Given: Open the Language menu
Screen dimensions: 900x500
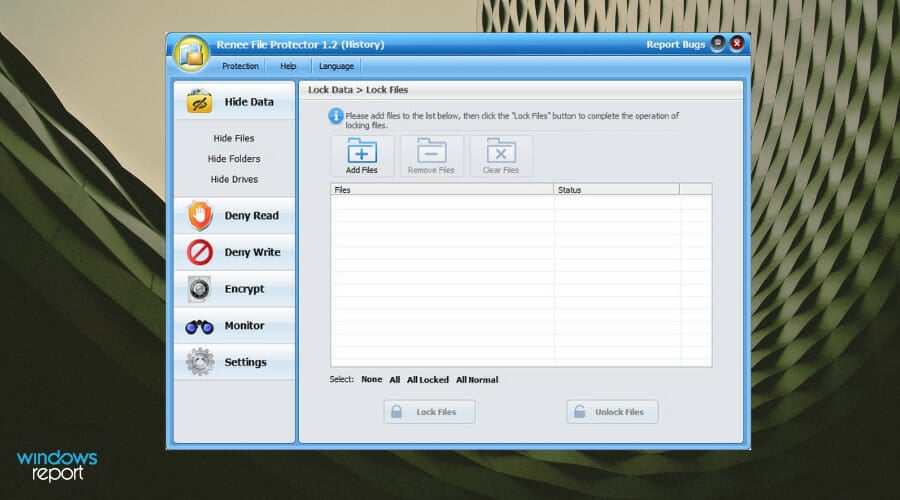Looking at the screenshot, I should pos(336,66).
